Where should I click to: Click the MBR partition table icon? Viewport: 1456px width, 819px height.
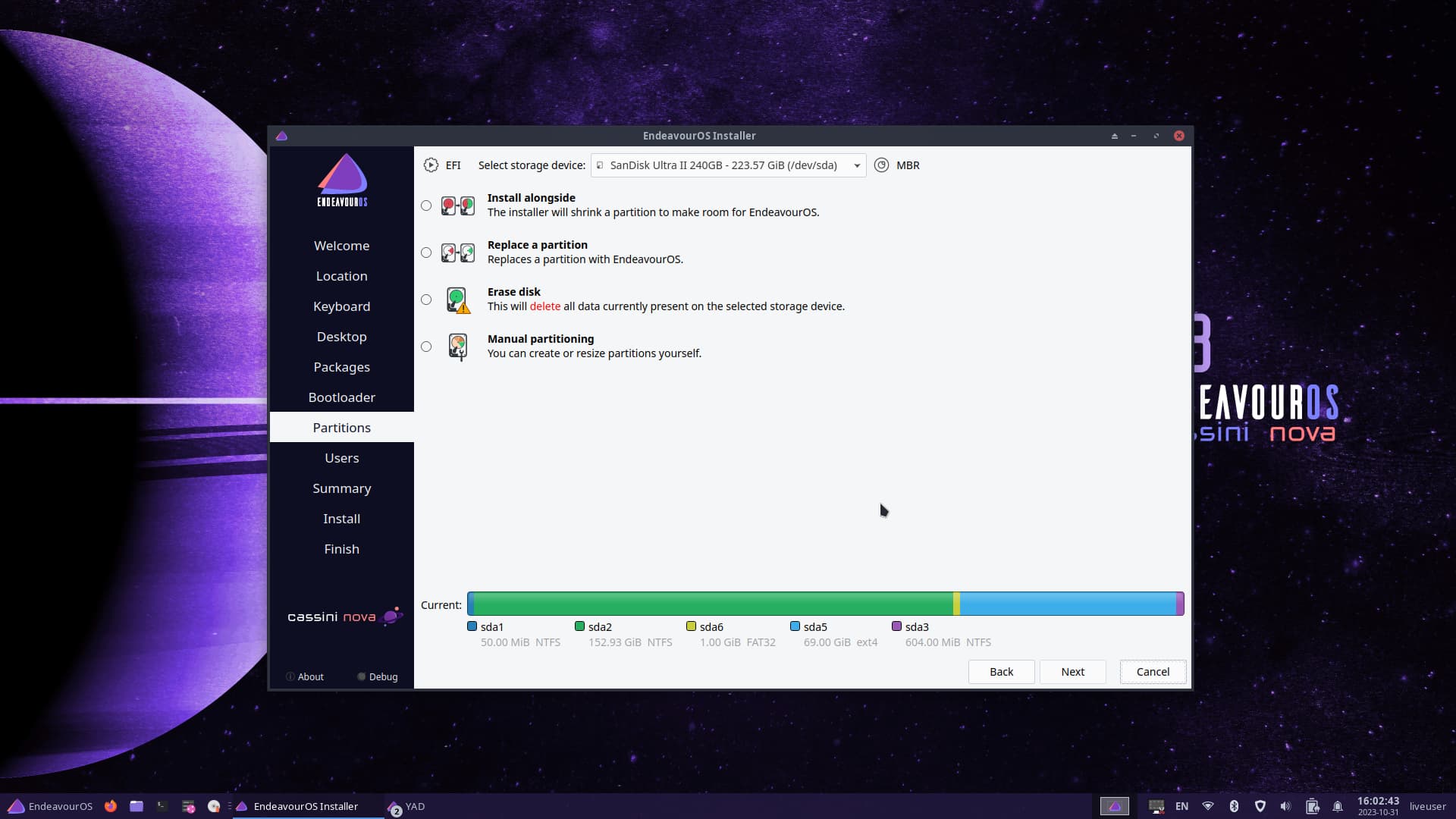(x=881, y=165)
